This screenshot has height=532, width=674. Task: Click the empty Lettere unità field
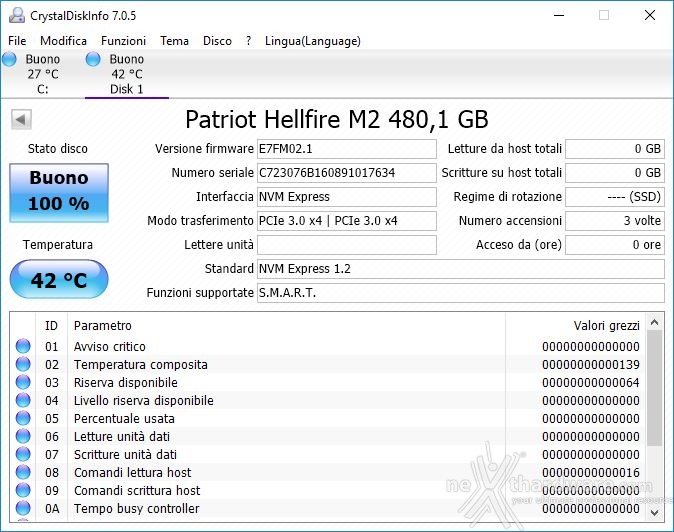click(346, 245)
